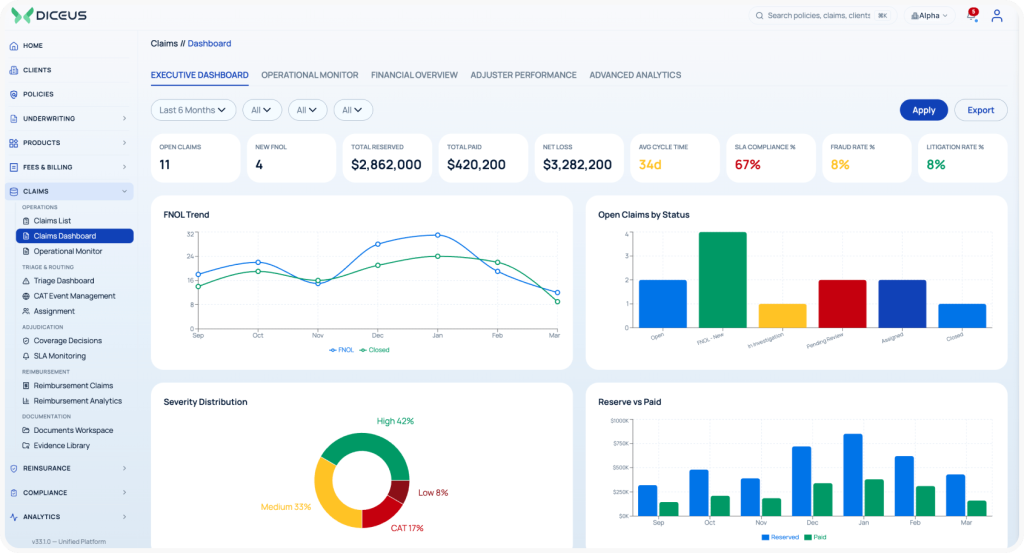This screenshot has width=1024, height=553.
Task: Open SLA Monitoring from sidebar
Action: pyautogui.click(x=59, y=356)
